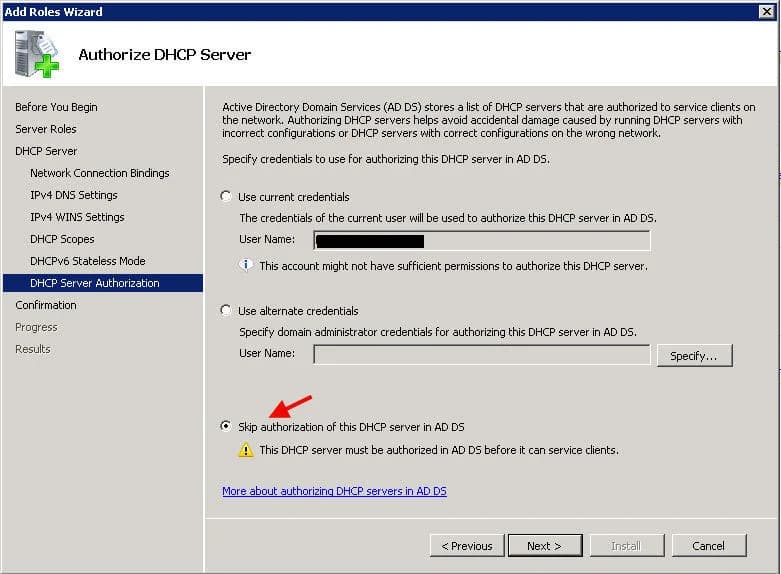Open IPv4 DNS Settings page
This screenshot has width=781, height=574.
pos(74,195)
